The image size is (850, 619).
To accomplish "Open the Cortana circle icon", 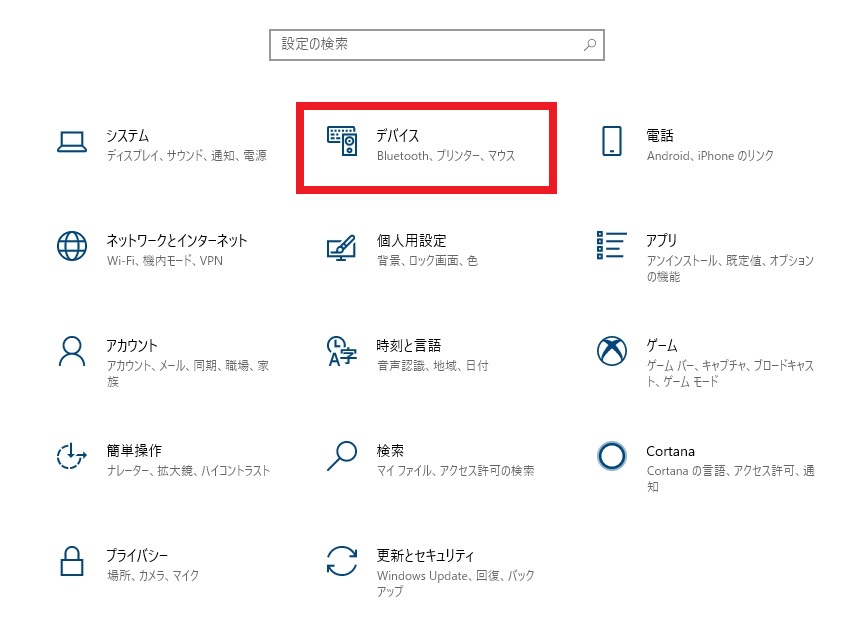I will tap(611, 455).
